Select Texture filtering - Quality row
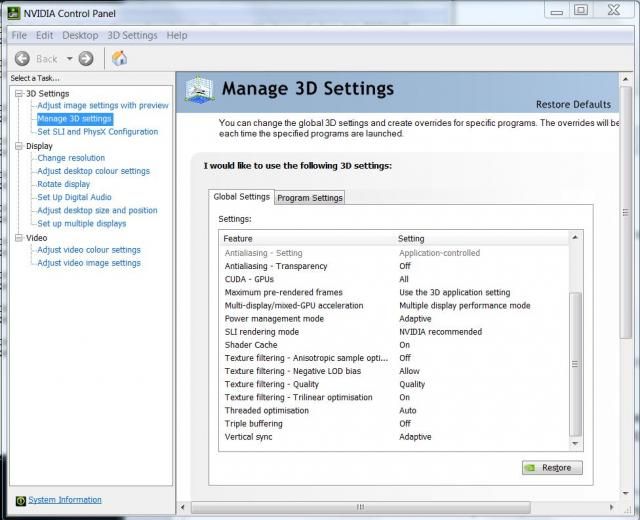This screenshot has width=640, height=520. 395,384
